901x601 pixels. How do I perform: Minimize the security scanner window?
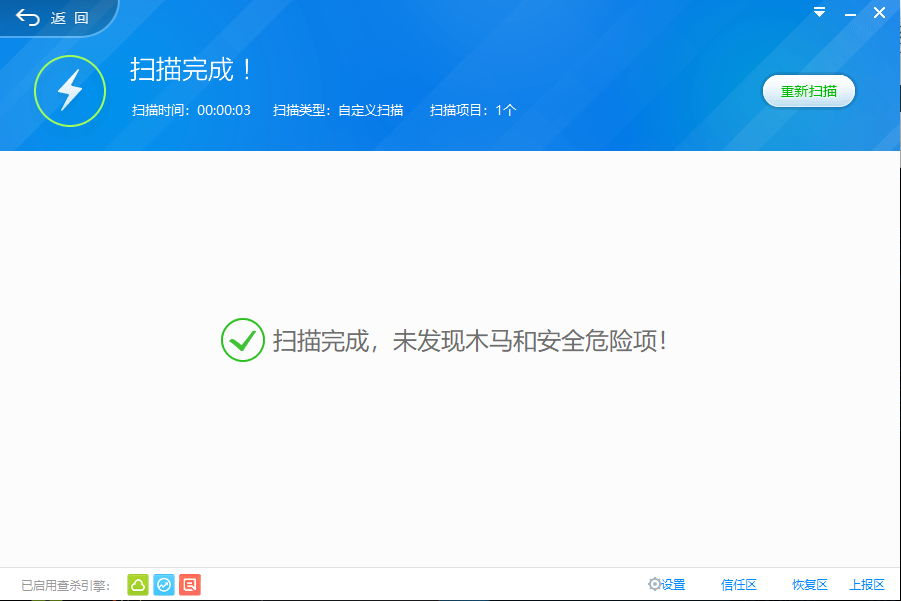coord(850,14)
